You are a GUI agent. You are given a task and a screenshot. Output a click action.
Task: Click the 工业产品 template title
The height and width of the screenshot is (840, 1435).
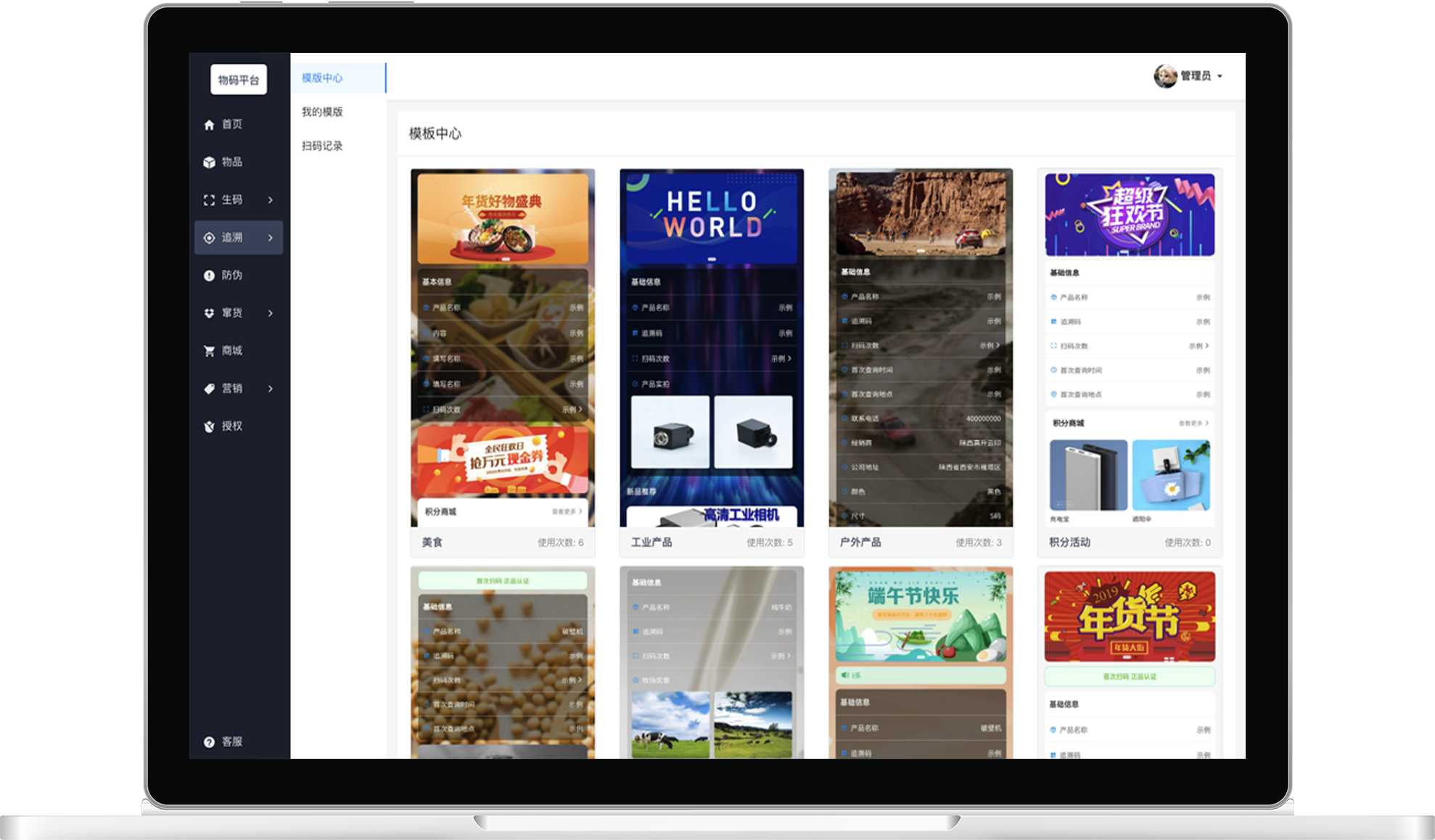[651, 543]
